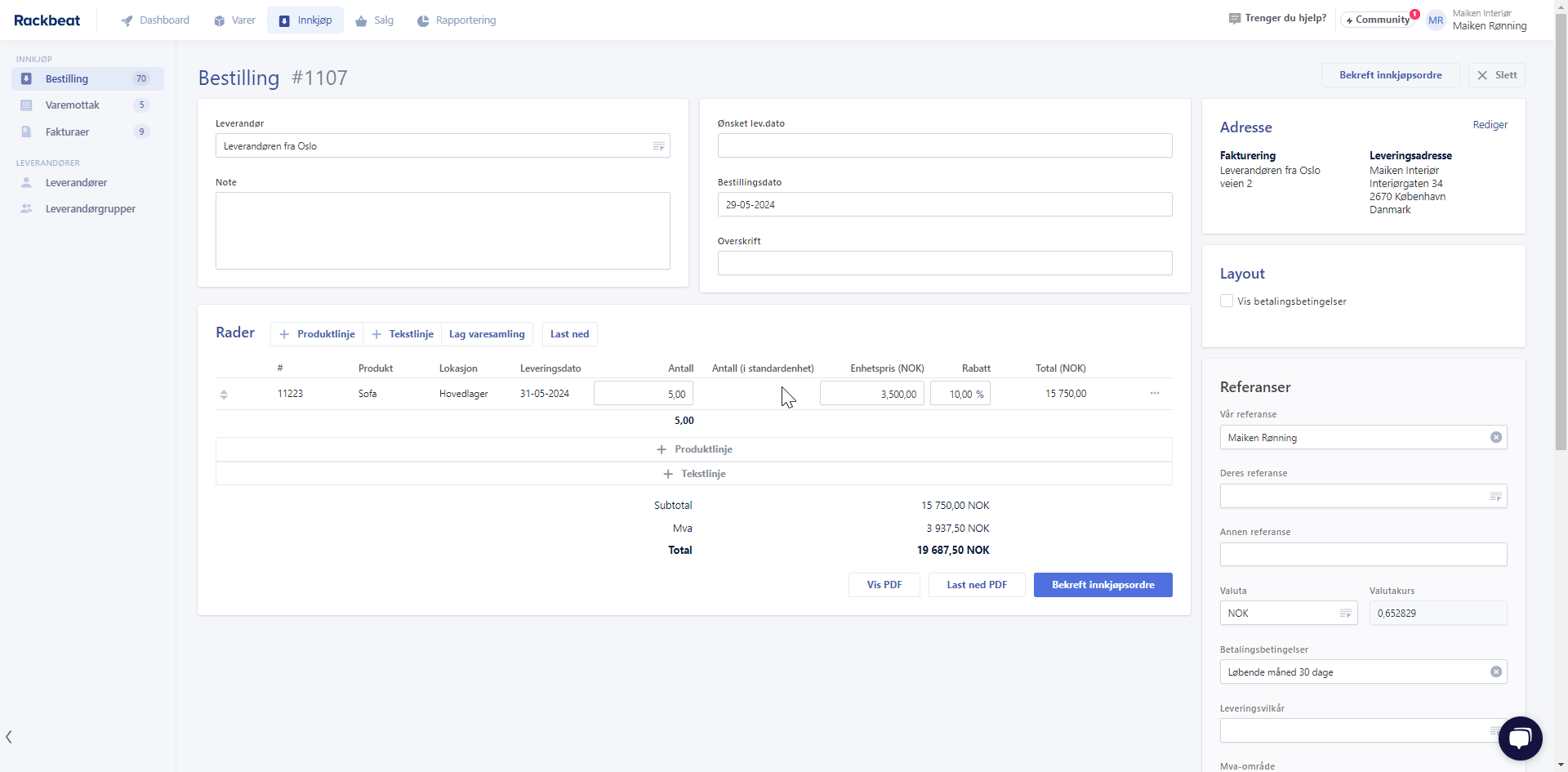The height and width of the screenshot is (772, 1568).
Task: Click Slett to delete the order
Action: [x=1496, y=75]
